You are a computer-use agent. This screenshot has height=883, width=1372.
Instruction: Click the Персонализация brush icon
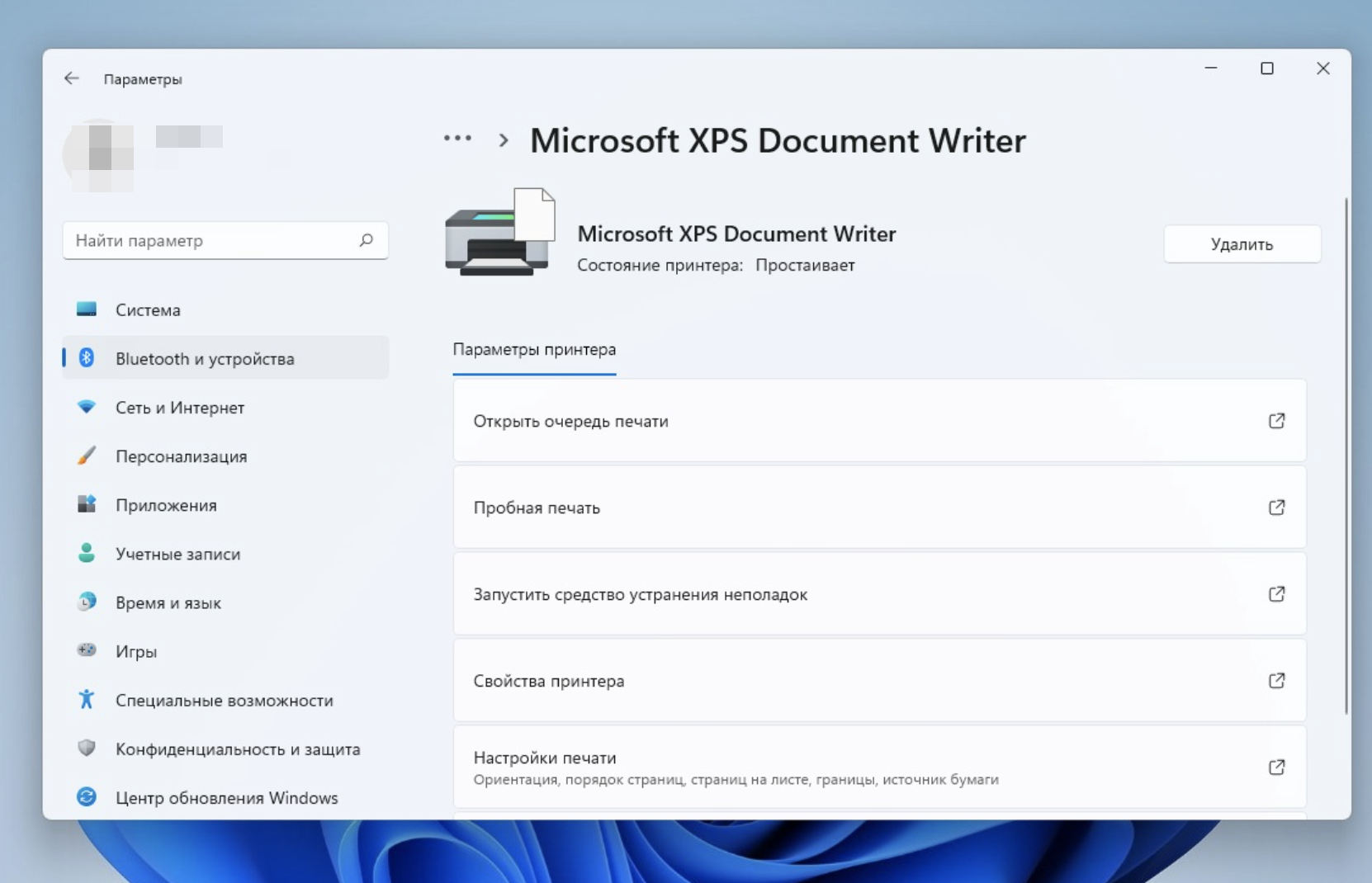[x=87, y=456]
